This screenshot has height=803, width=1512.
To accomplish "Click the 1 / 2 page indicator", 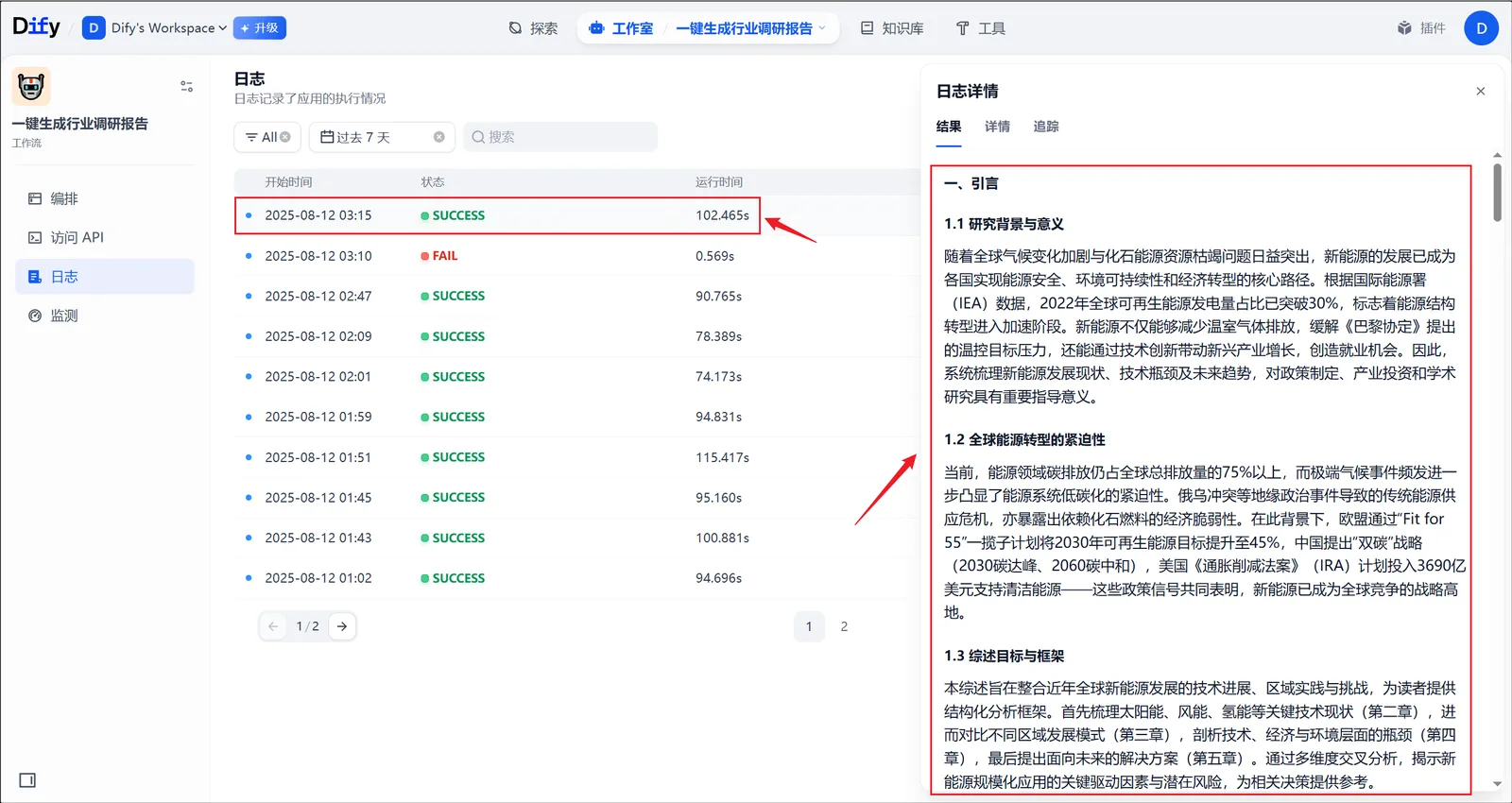I will 307,626.
